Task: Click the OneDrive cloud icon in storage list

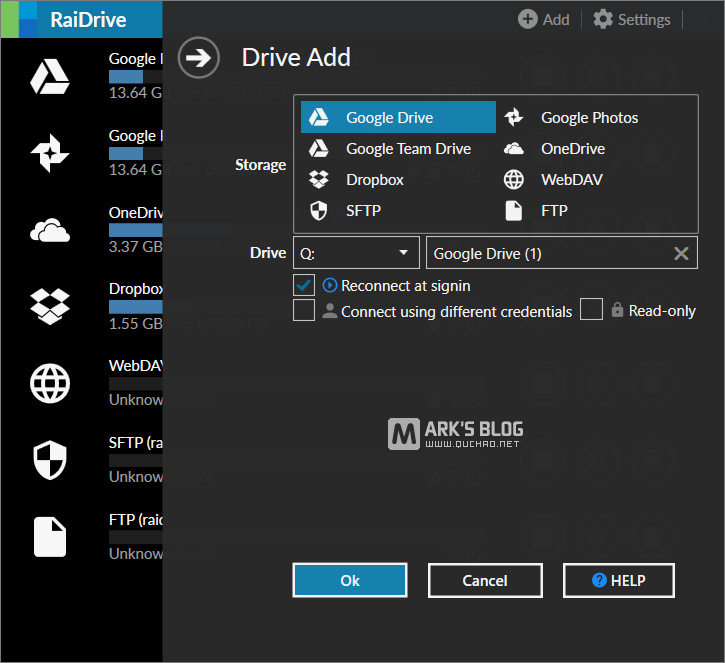Action: pos(514,148)
